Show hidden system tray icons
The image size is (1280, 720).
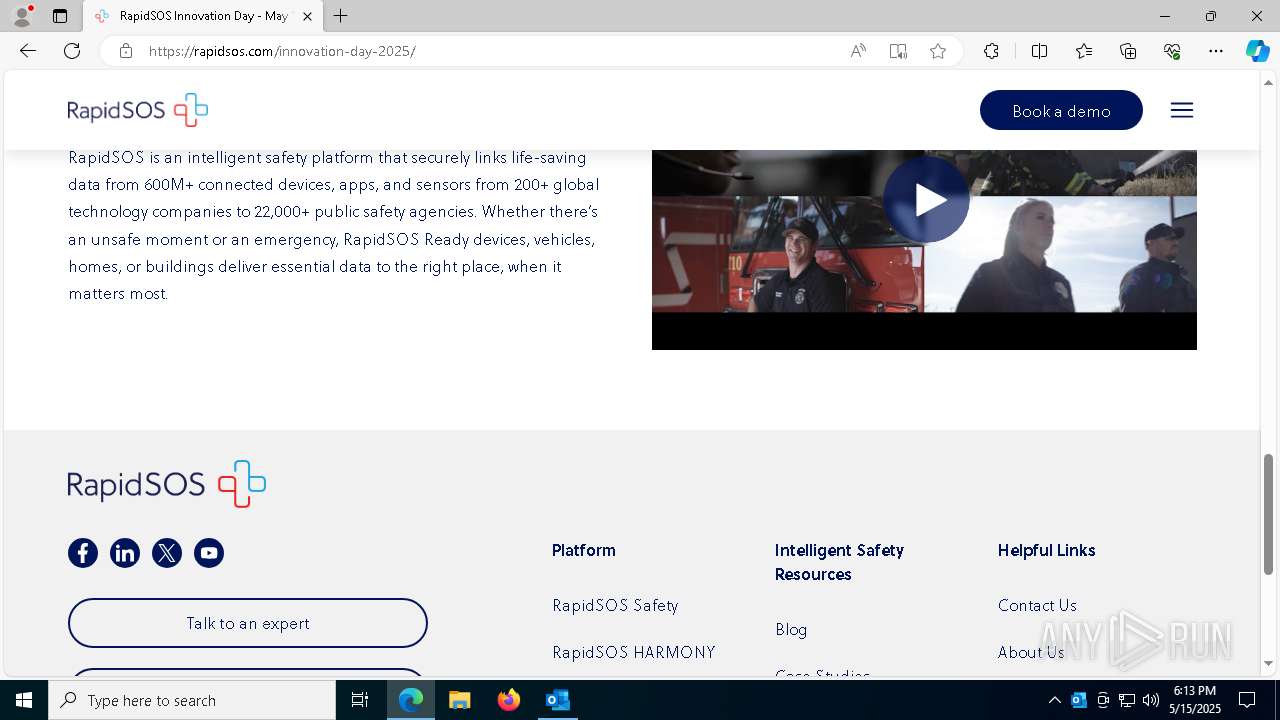pos(1054,700)
